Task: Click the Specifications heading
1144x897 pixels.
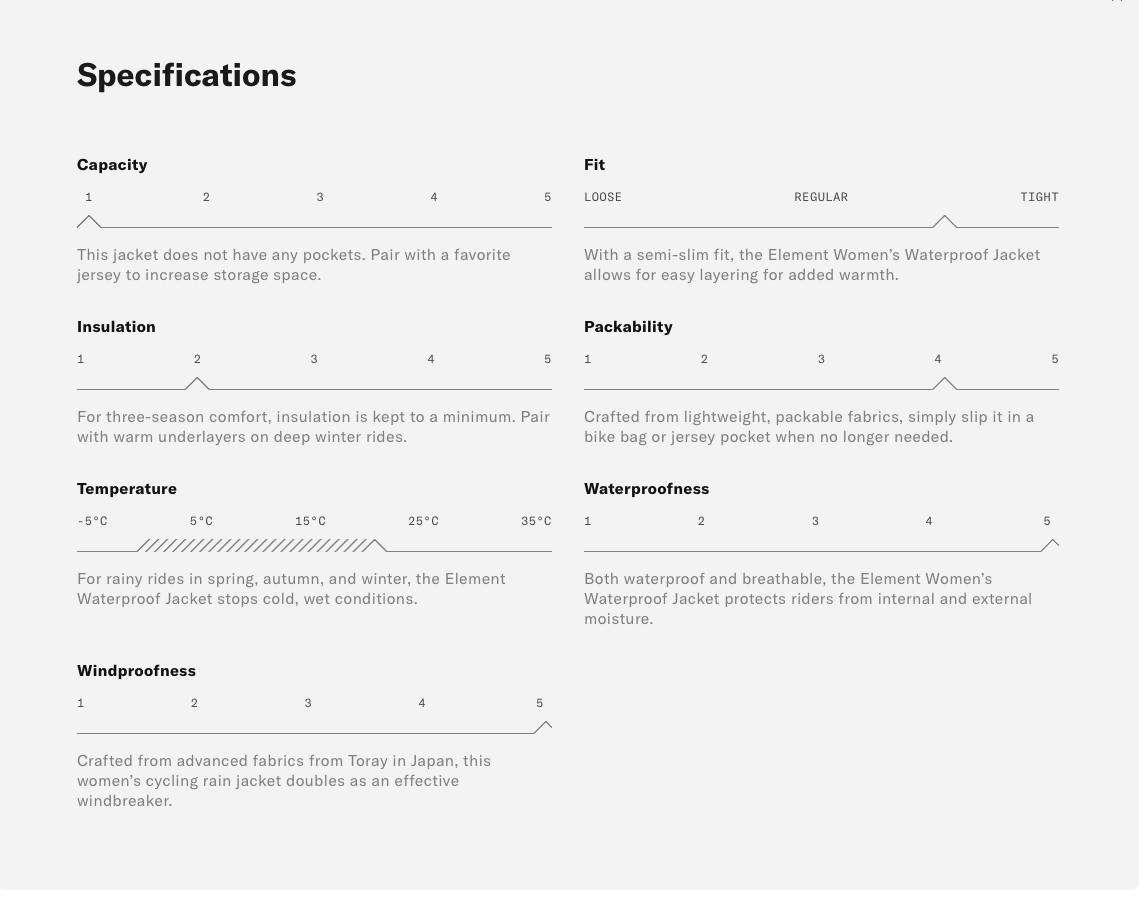Action: 186,75
